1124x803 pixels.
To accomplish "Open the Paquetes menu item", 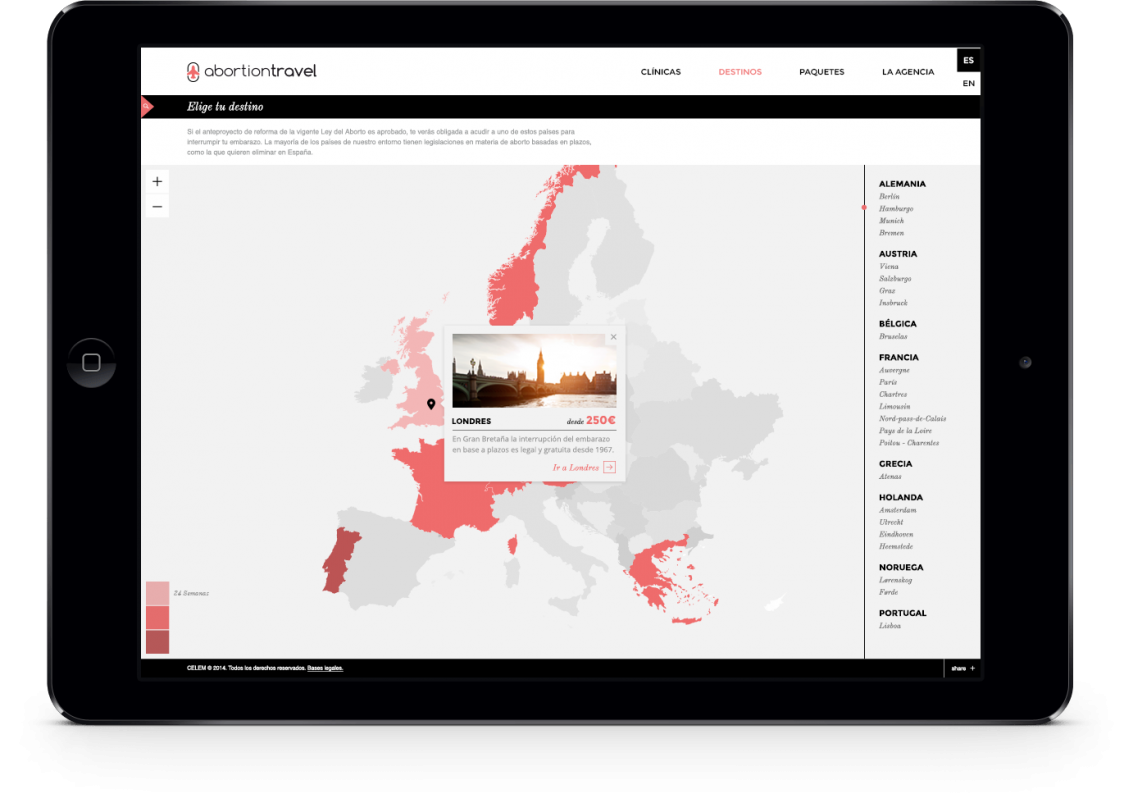I will tap(821, 72).
